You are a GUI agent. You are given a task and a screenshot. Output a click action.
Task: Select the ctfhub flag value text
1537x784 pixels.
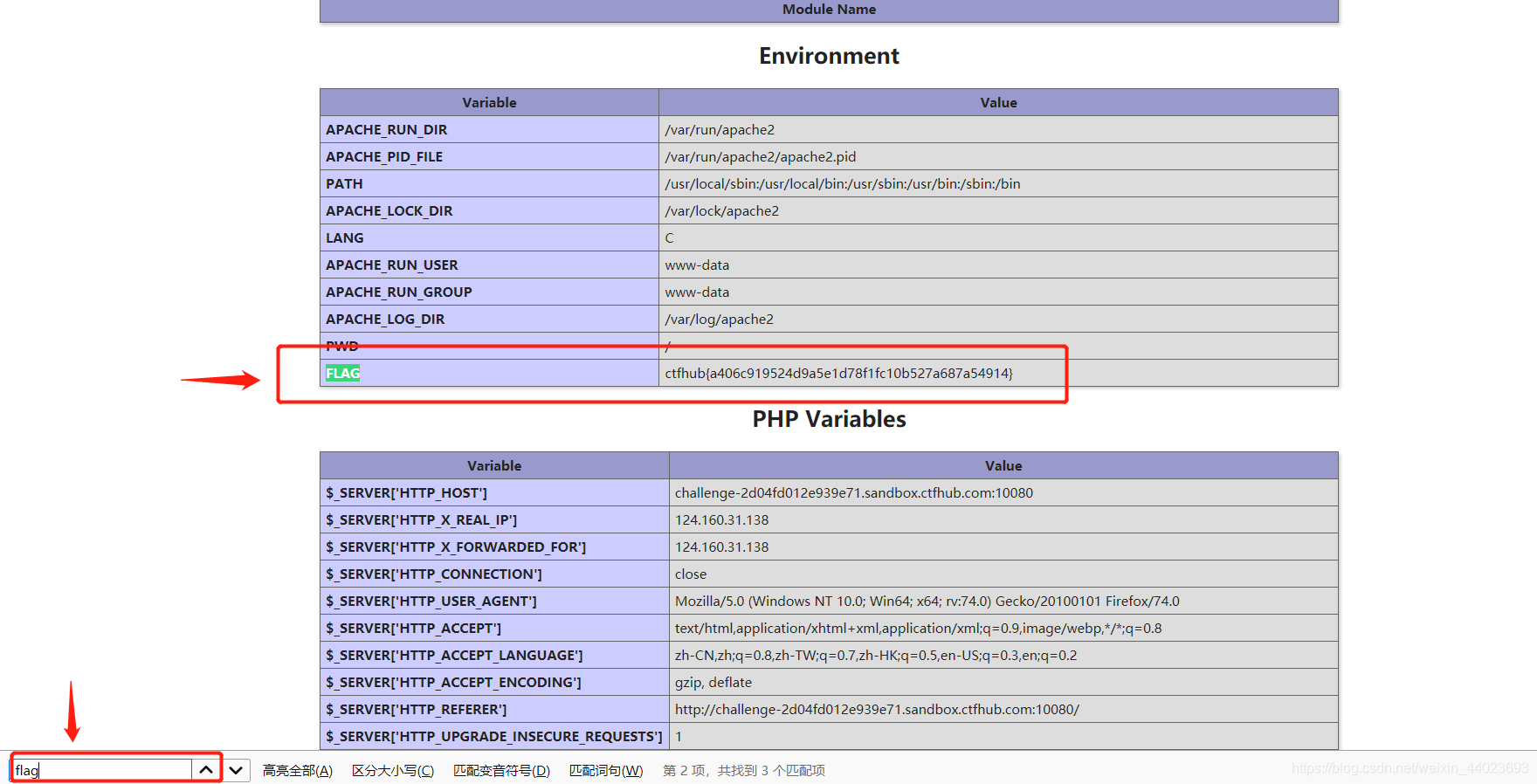[838, 373]
